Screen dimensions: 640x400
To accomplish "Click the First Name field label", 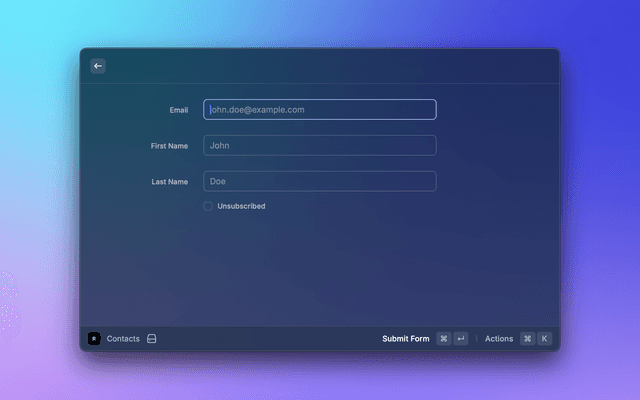I will click(x=169, y=146).
